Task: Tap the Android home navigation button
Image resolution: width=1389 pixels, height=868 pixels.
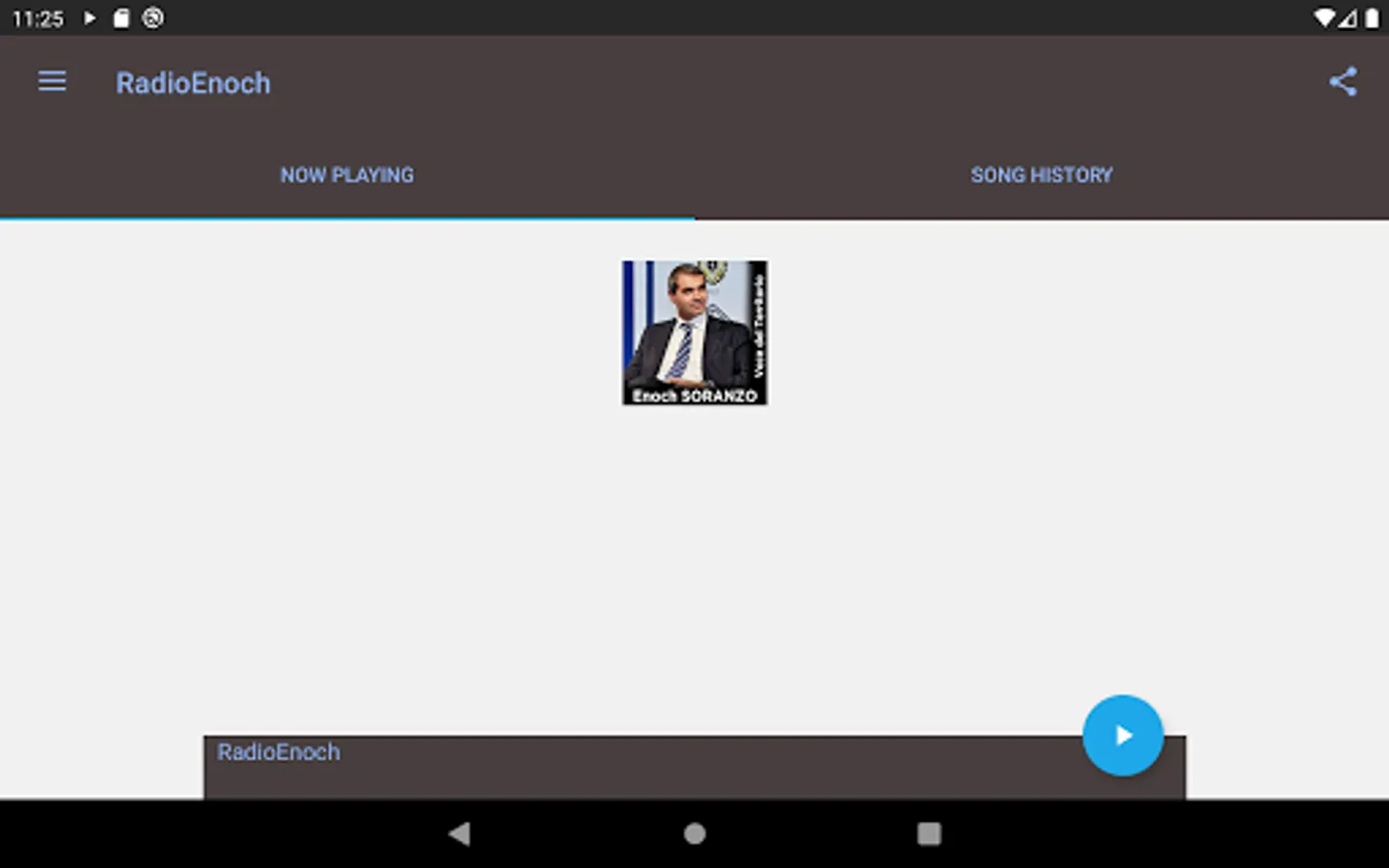Action: pos(694,833)
